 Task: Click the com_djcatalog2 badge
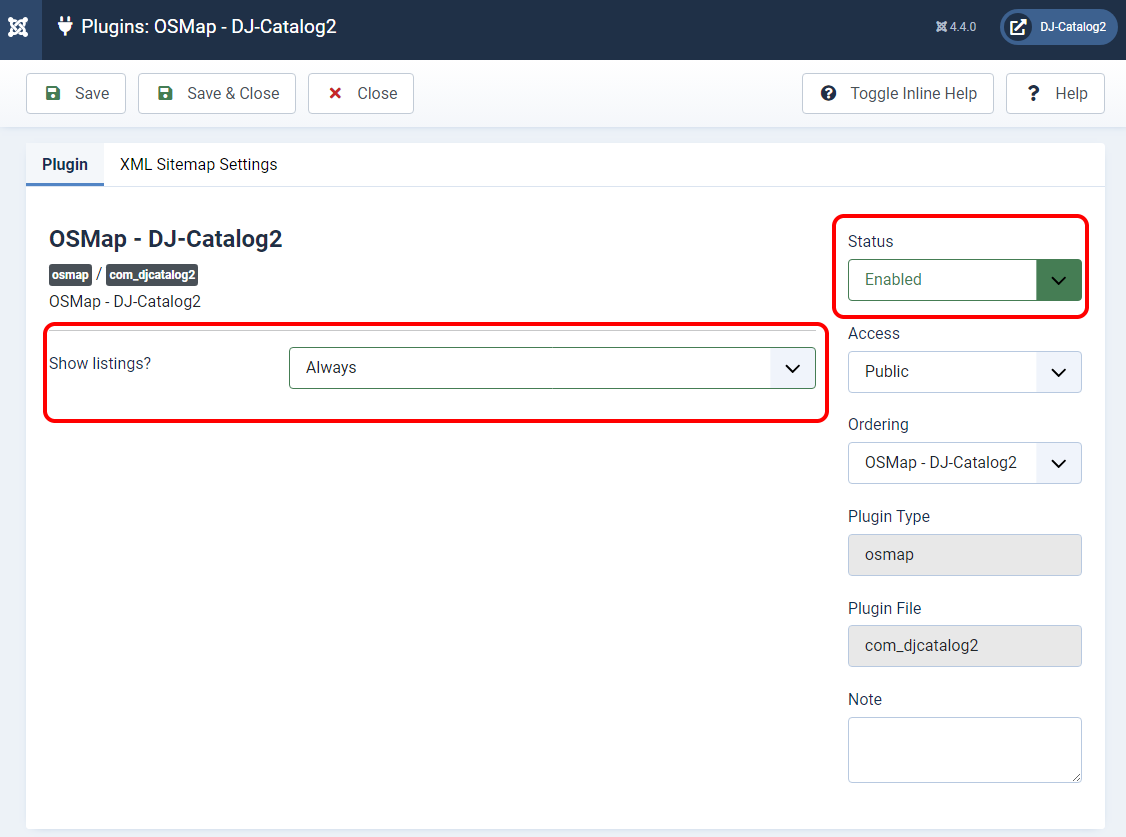pyautogui.click(x=152, y=275)
